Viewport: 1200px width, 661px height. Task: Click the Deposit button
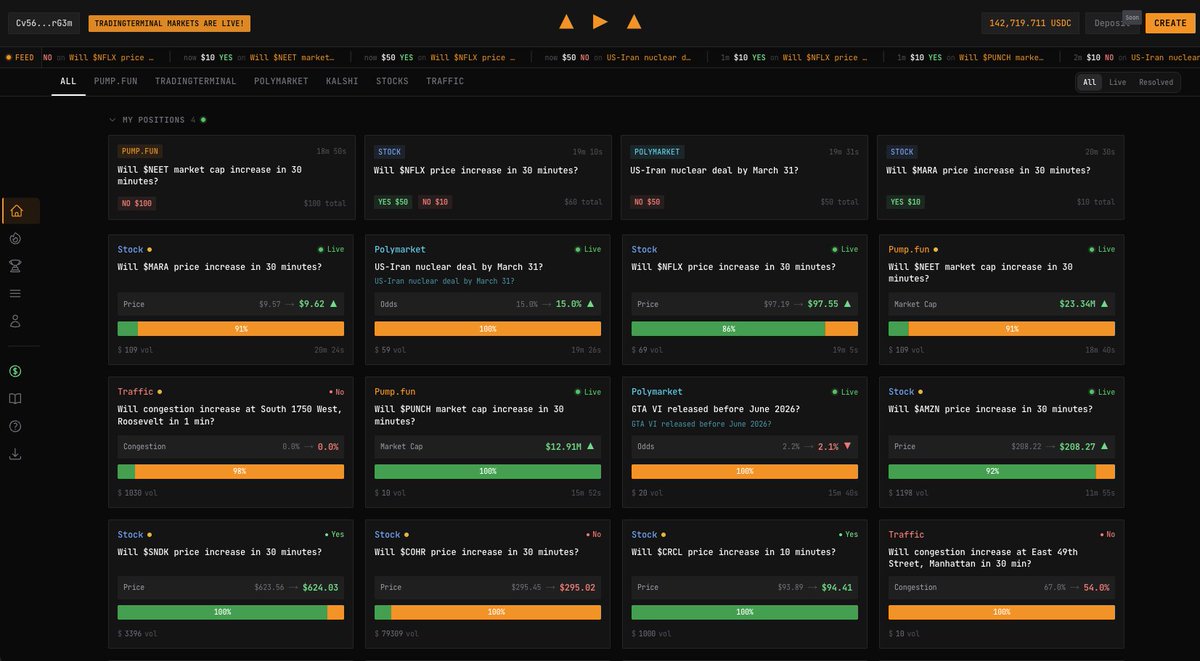(x=1113, y=23)
